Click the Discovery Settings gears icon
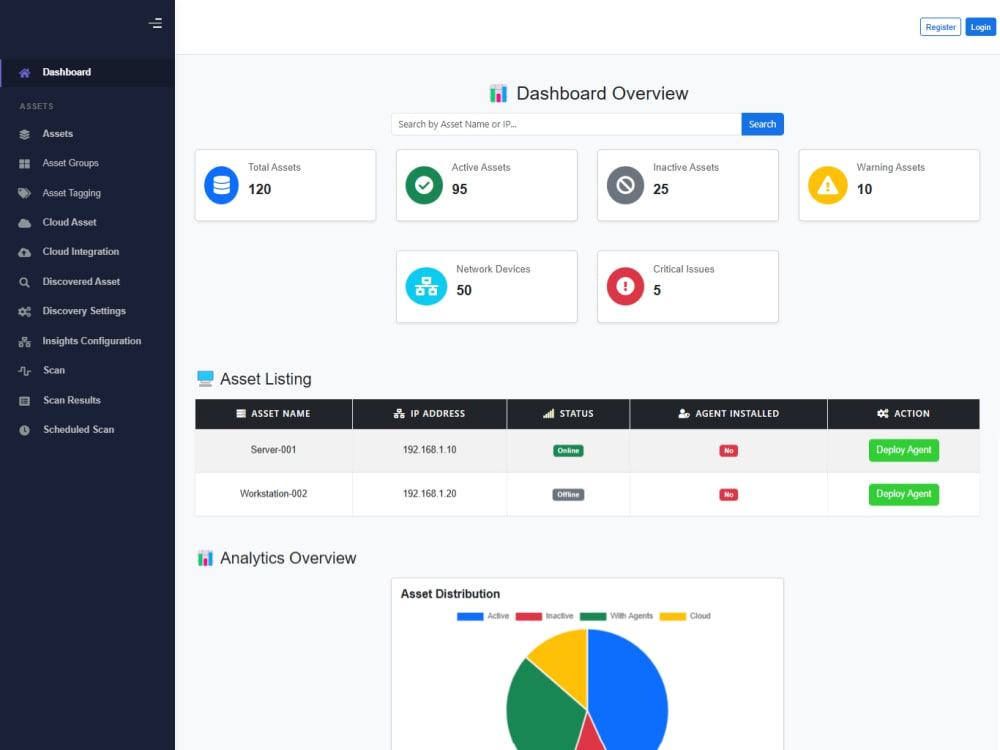 coord(24,312)
